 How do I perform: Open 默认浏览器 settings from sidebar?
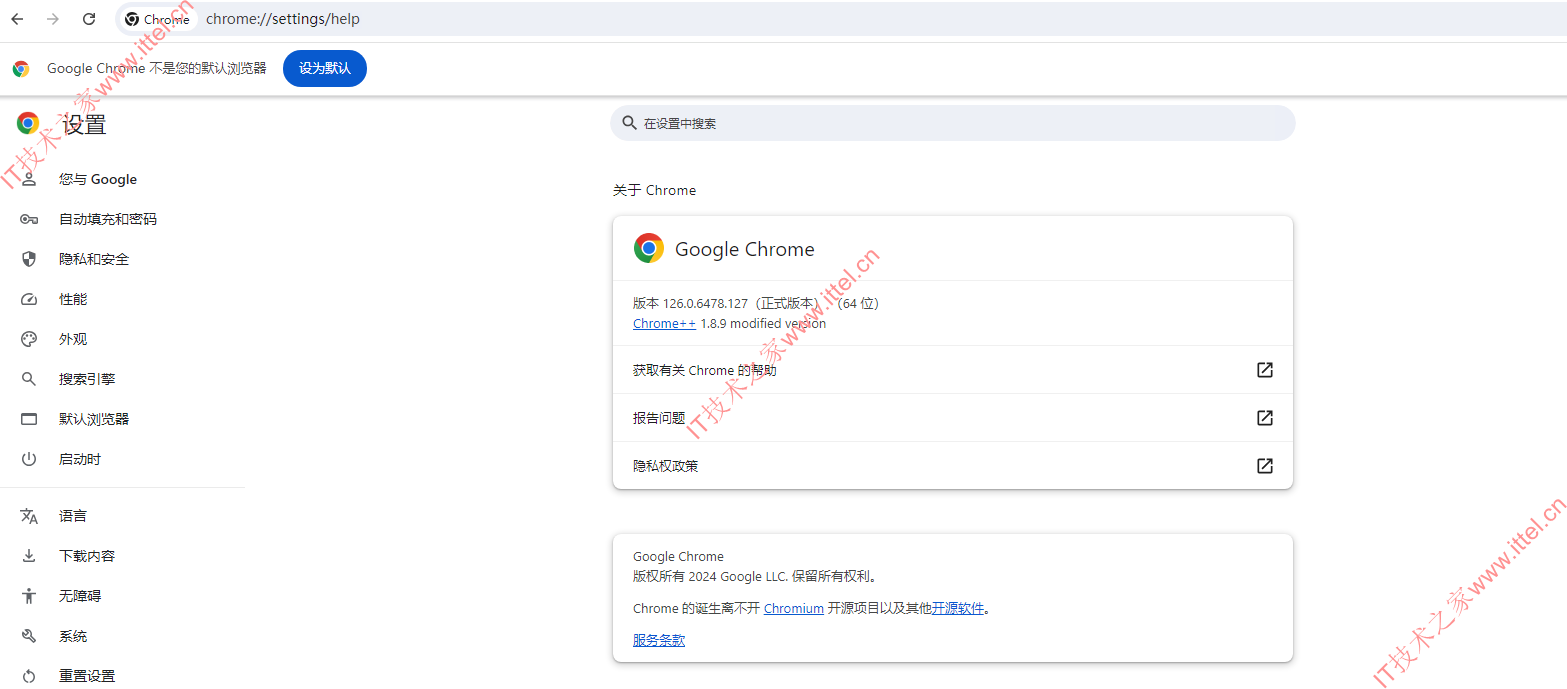[x=94, y=418]
